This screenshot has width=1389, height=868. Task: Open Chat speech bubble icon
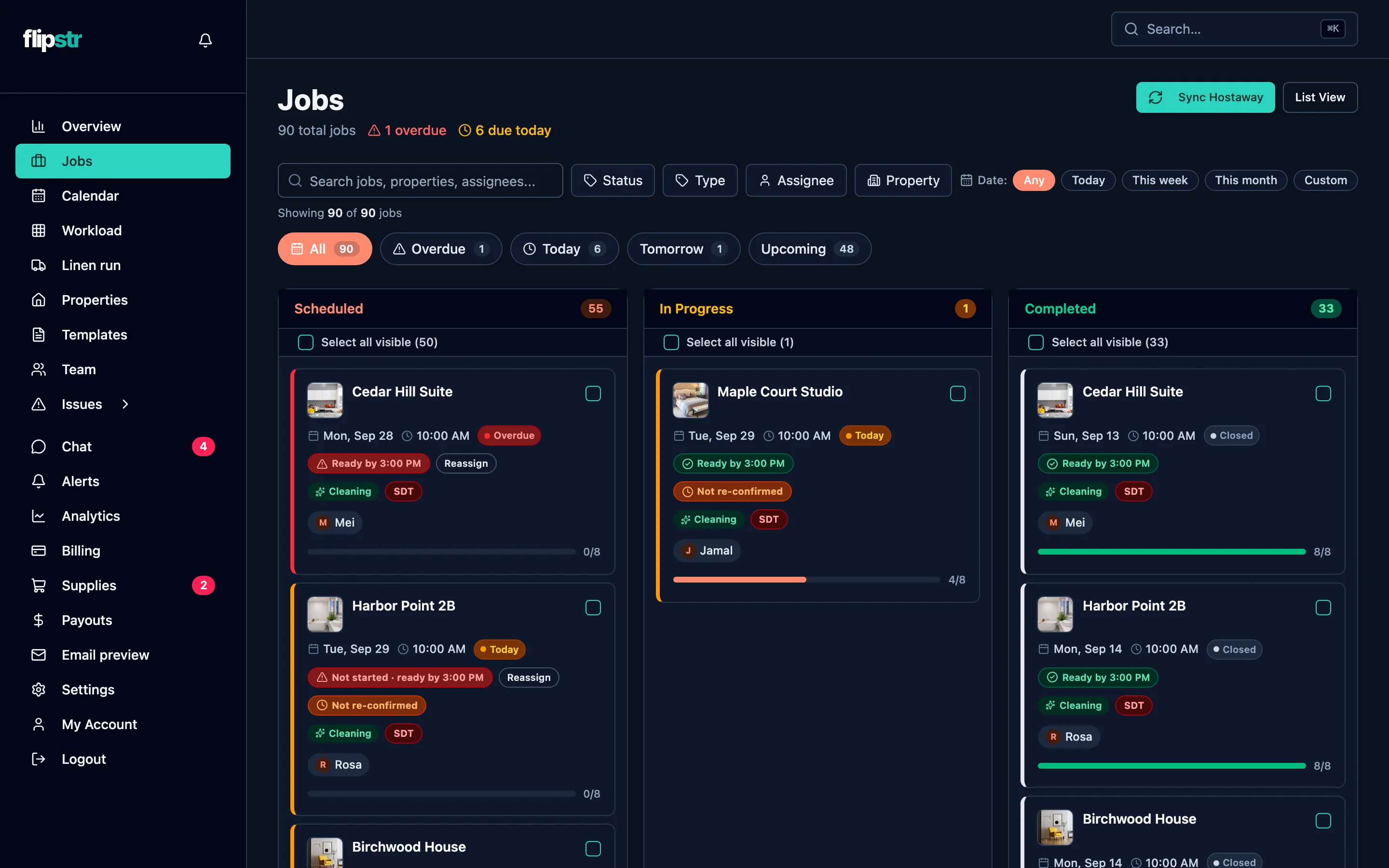pyautogui.click(x=39, y=447)
